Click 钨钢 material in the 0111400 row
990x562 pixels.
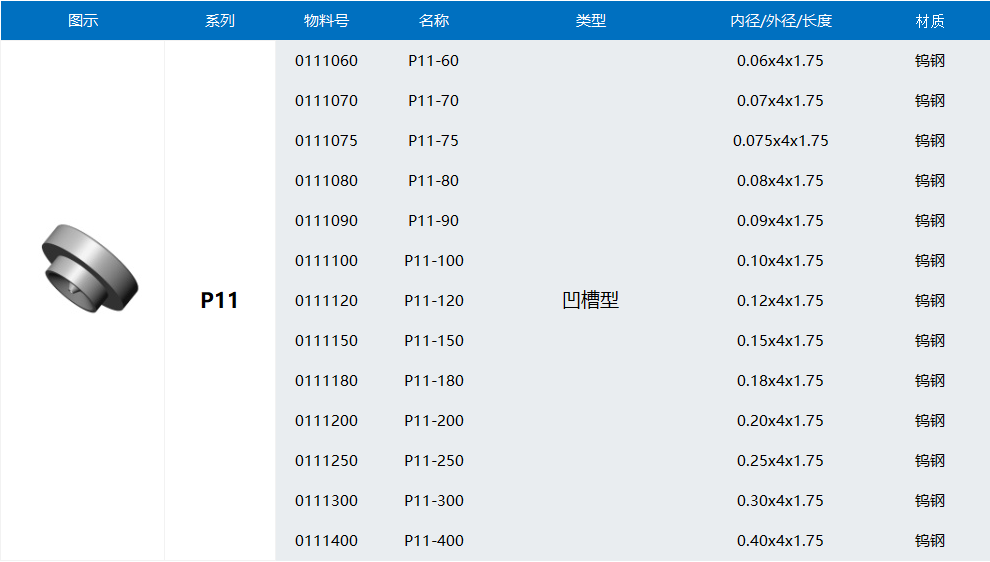pos(929,541)
